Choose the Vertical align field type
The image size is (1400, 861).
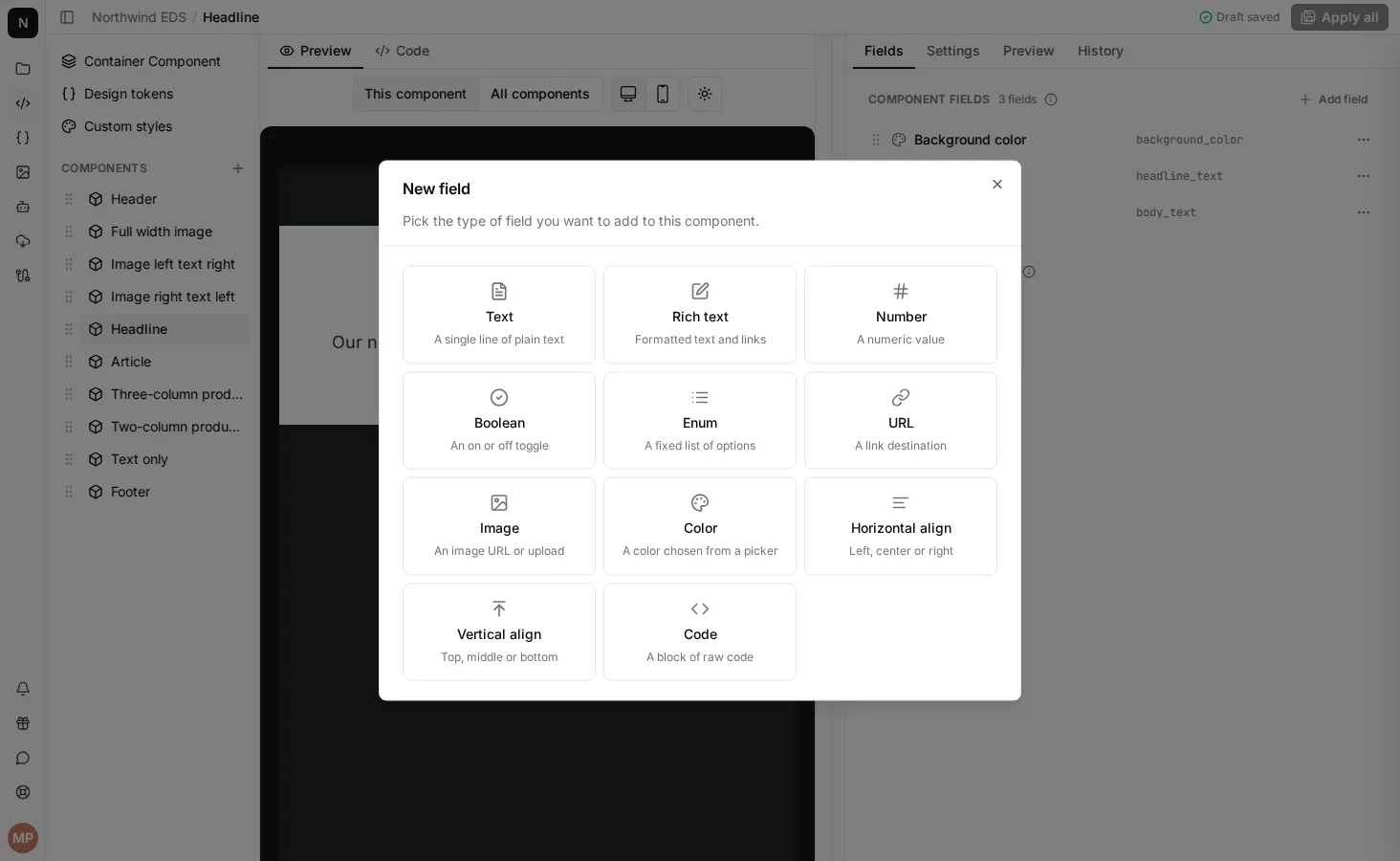click(x=499, y=632)
